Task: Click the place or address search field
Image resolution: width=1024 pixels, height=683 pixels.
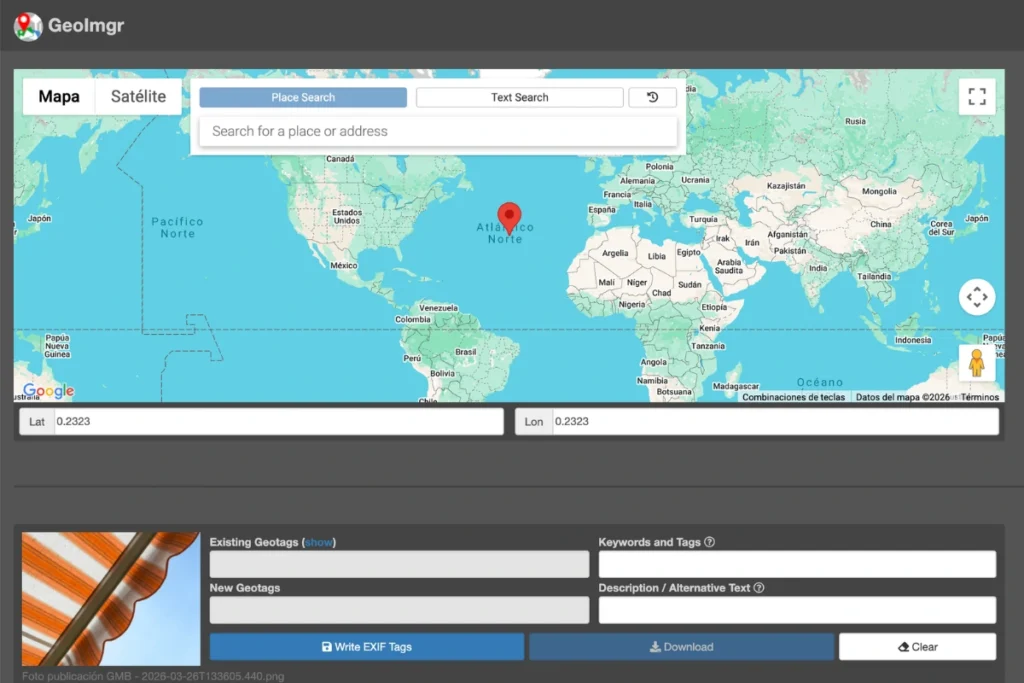Action: (438, 131)
